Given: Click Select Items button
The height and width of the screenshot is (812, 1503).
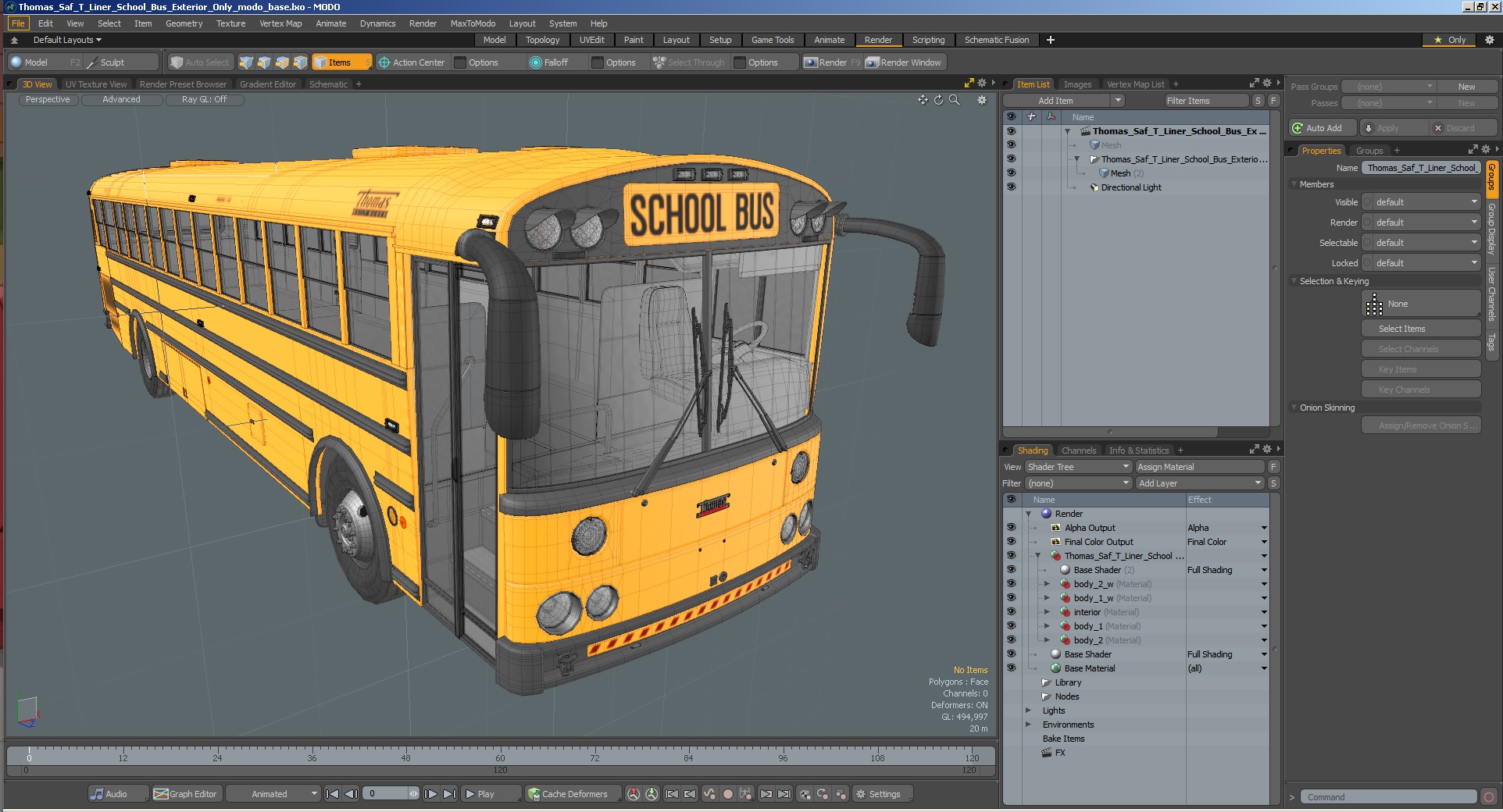Looking at the screenshot, I should click(1421, 329).
